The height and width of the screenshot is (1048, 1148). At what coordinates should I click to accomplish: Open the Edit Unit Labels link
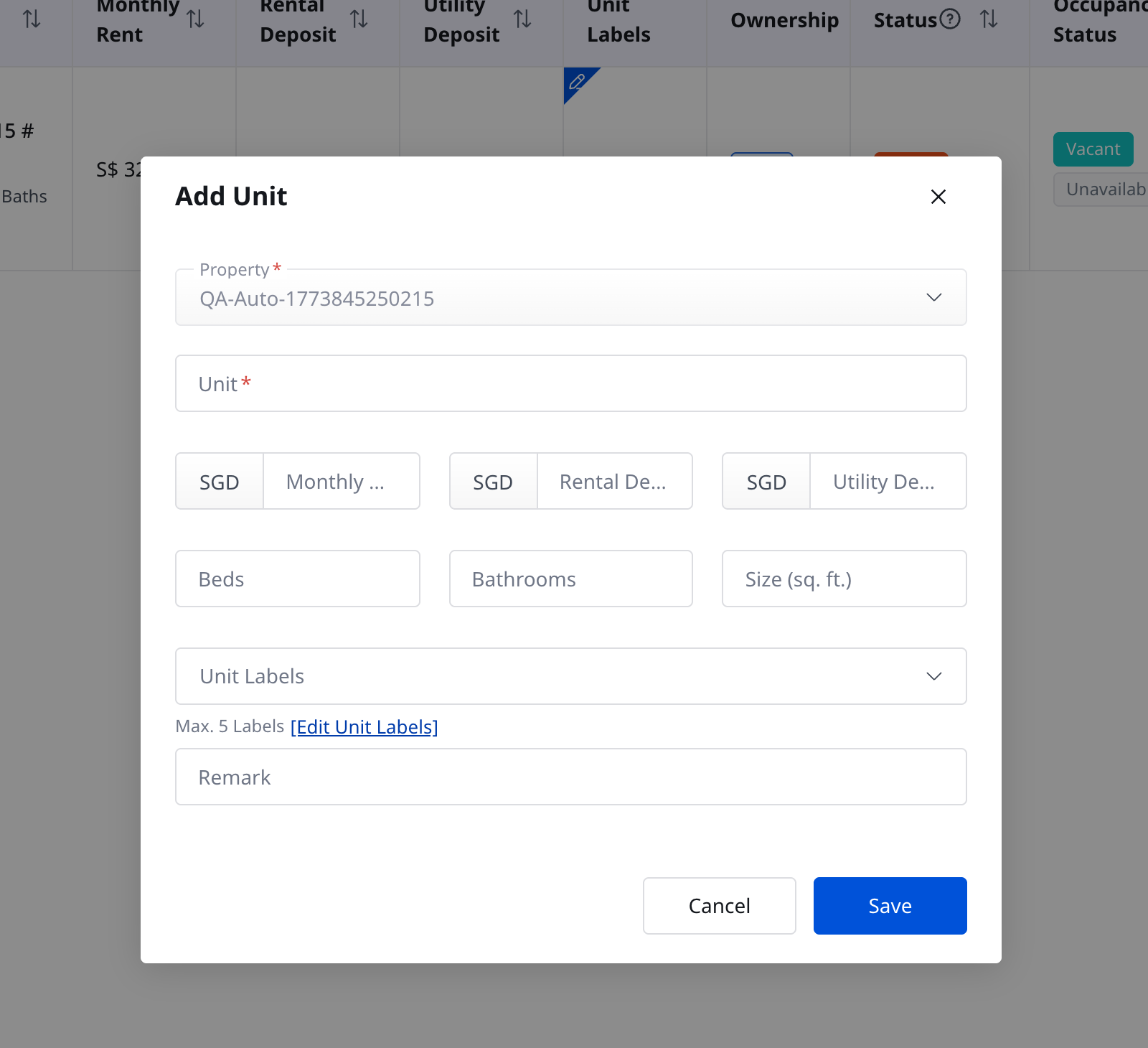coord(364,727)
